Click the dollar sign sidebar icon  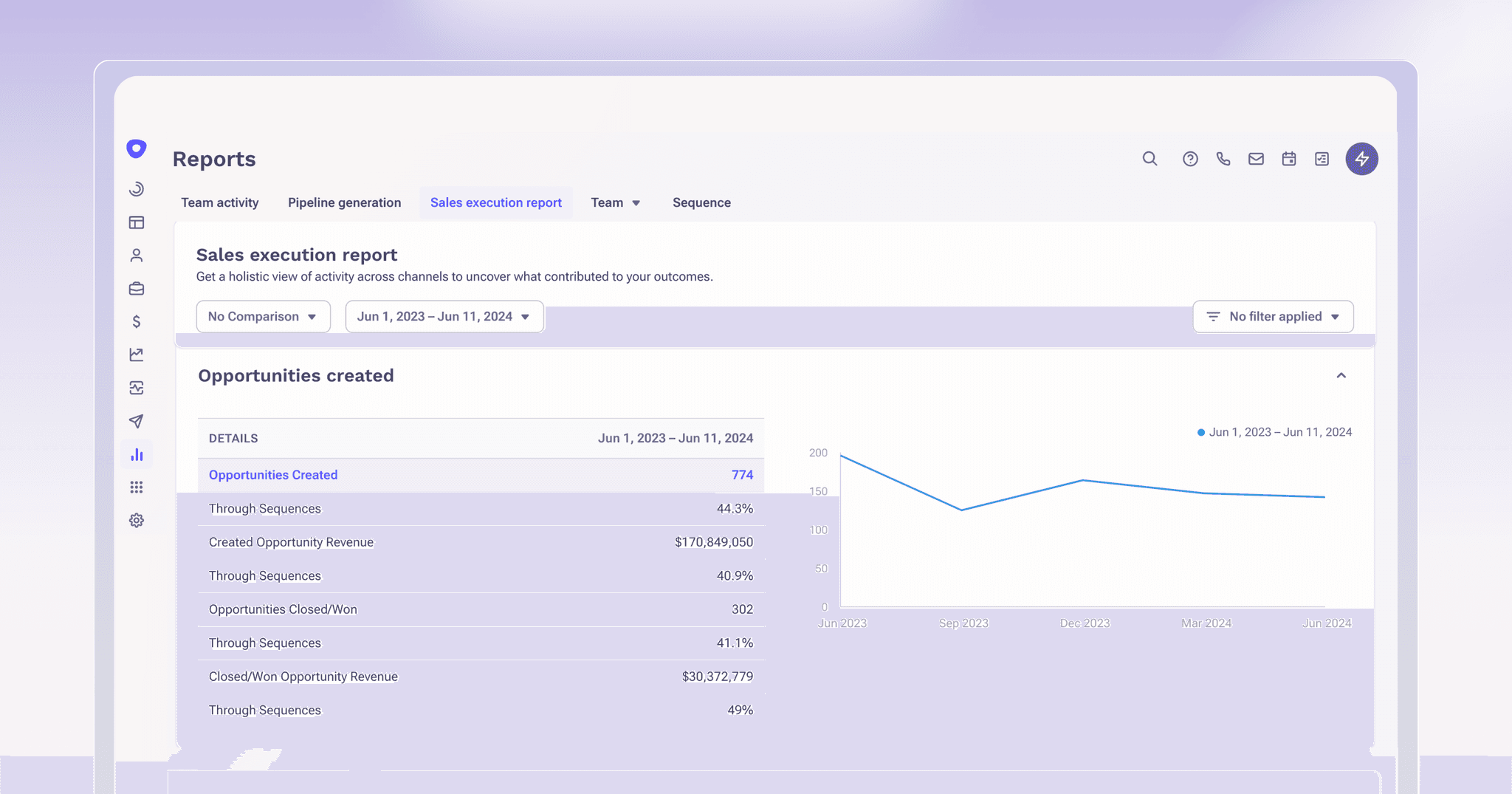[137, 321]
